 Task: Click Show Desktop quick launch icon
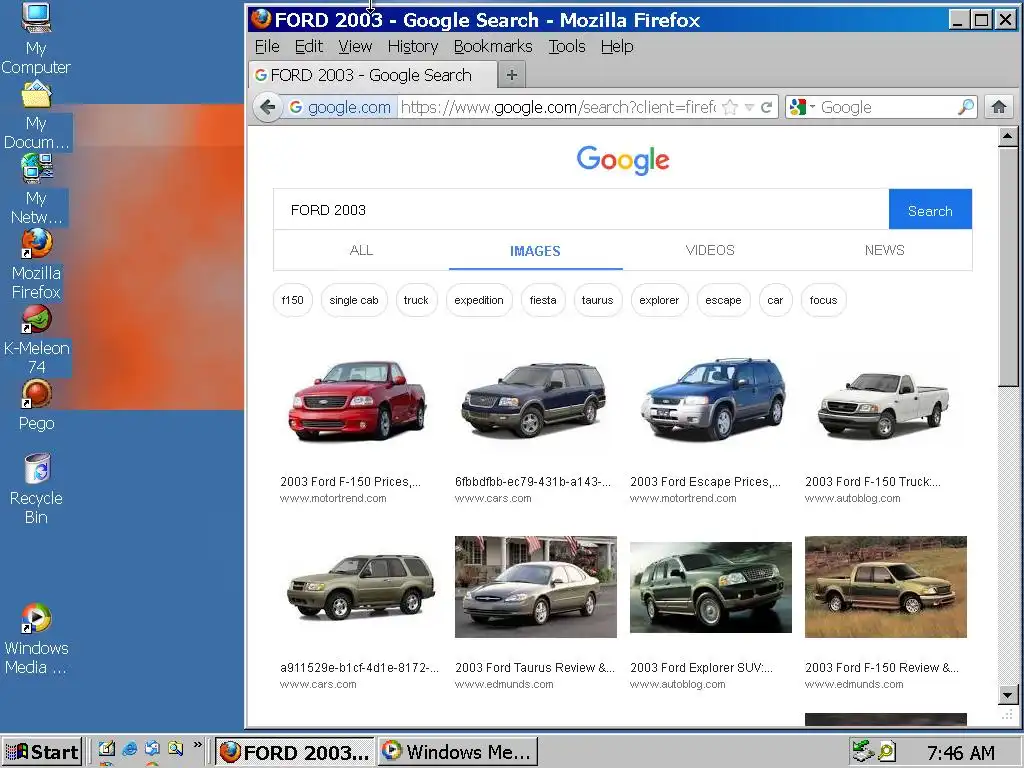(106, 749)
